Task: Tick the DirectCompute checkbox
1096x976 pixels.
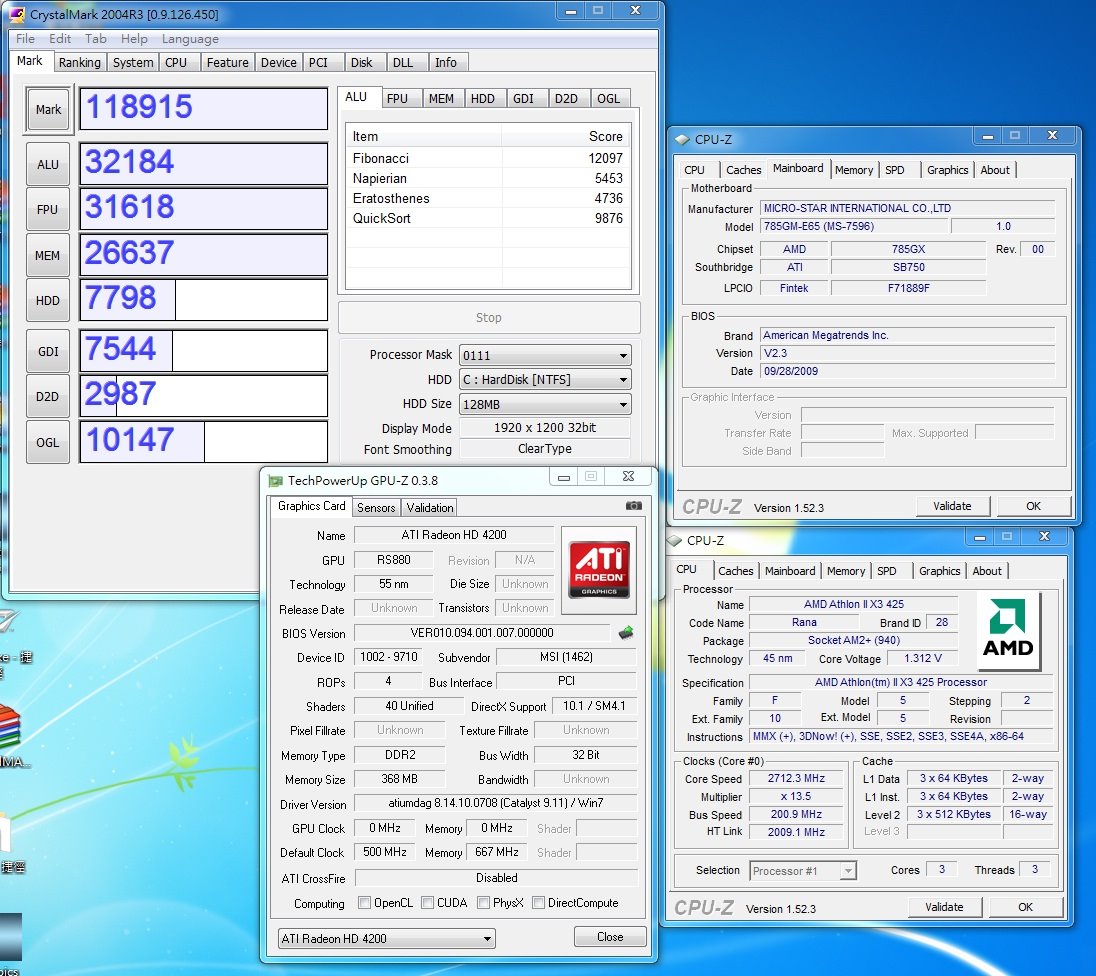Action: (538, 903)
